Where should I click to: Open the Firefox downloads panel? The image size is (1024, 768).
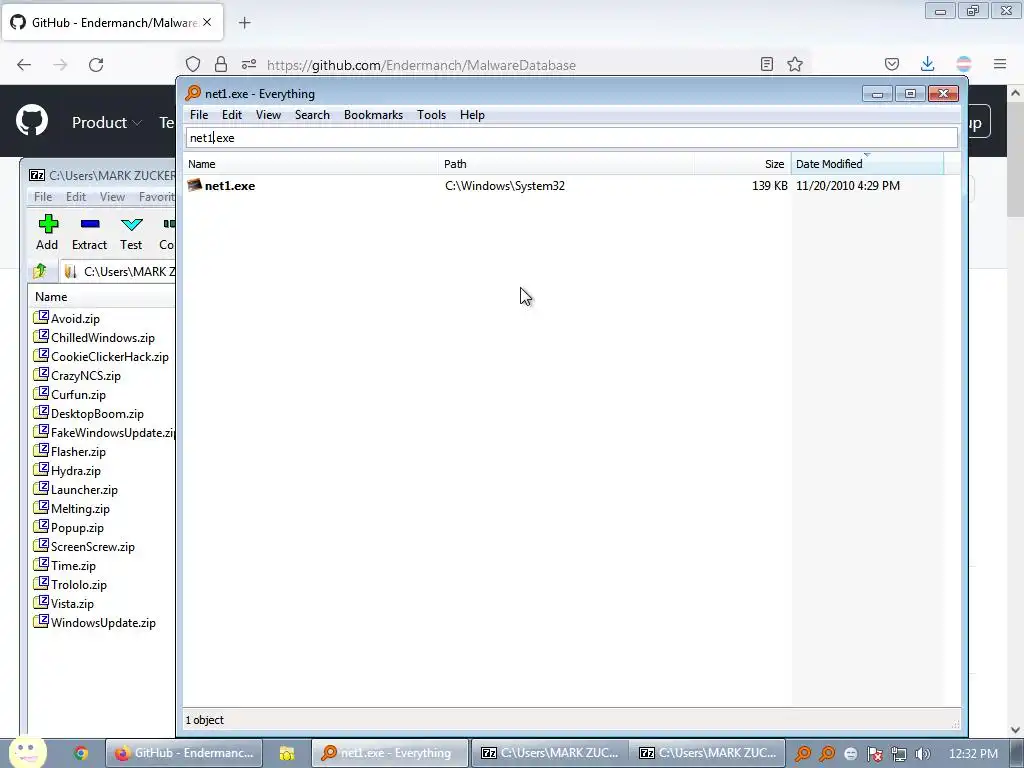(927, 64)
